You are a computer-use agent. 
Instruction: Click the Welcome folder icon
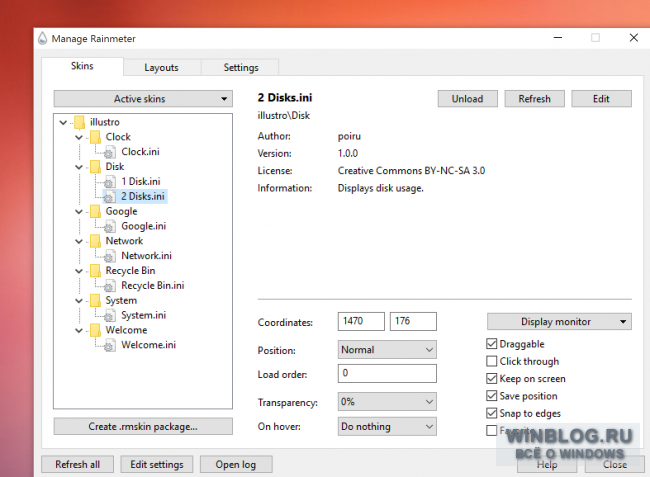point(95,330)
